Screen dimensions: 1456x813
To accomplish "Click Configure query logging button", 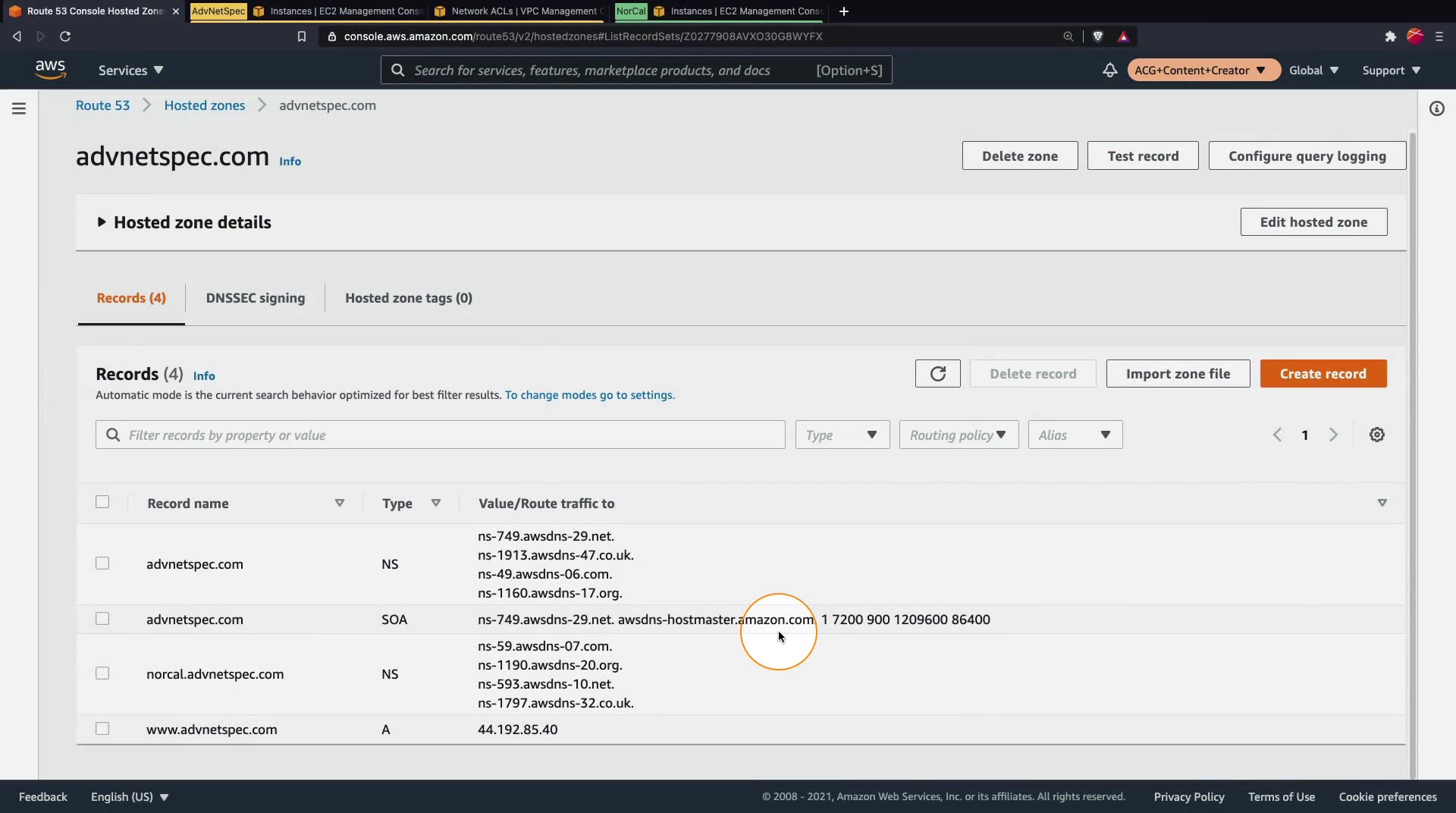I will click(1307, 155).
